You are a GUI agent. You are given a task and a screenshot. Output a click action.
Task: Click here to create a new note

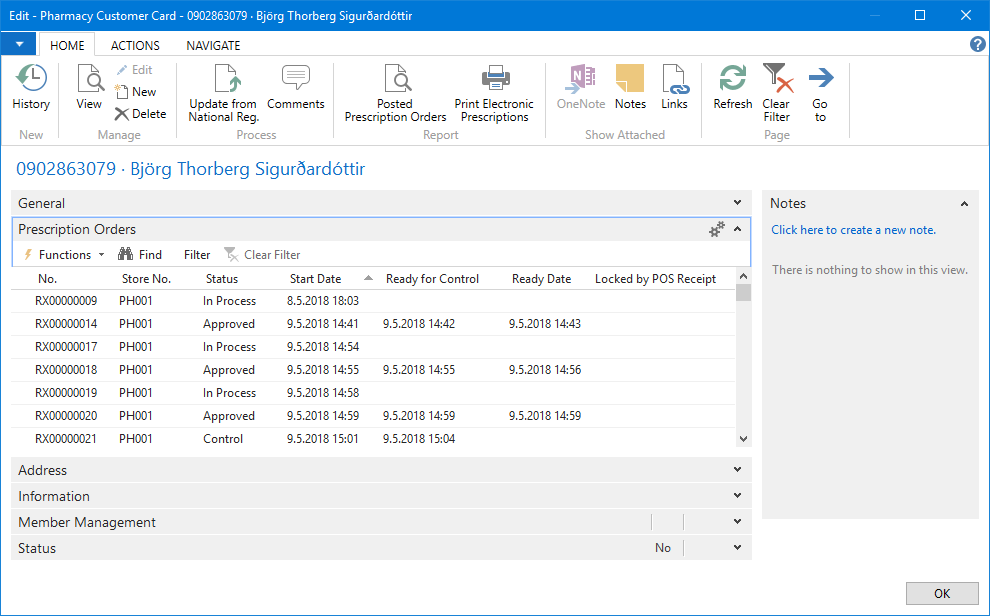[x=853, y=230]
